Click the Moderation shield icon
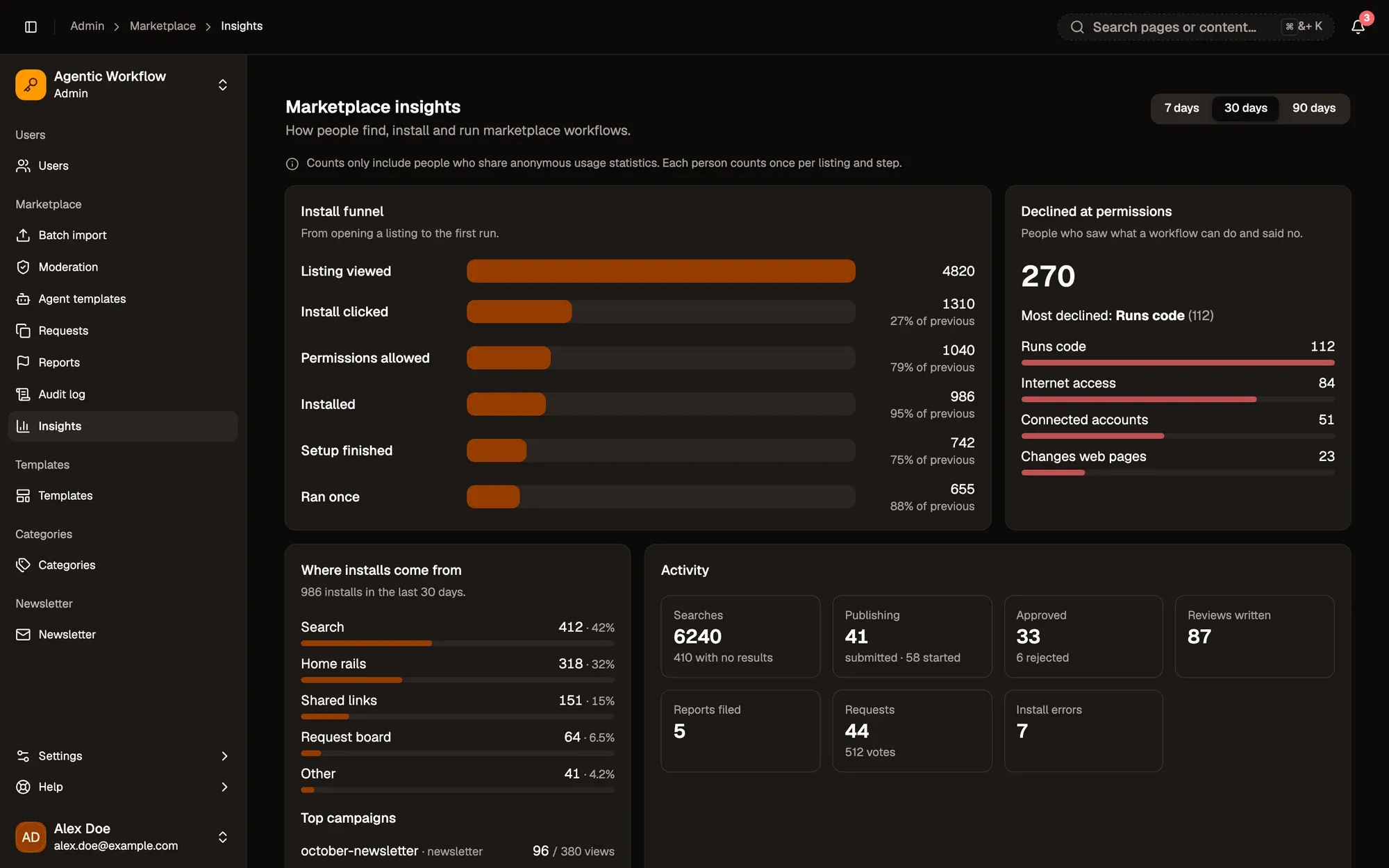 [x=23, y=267]
